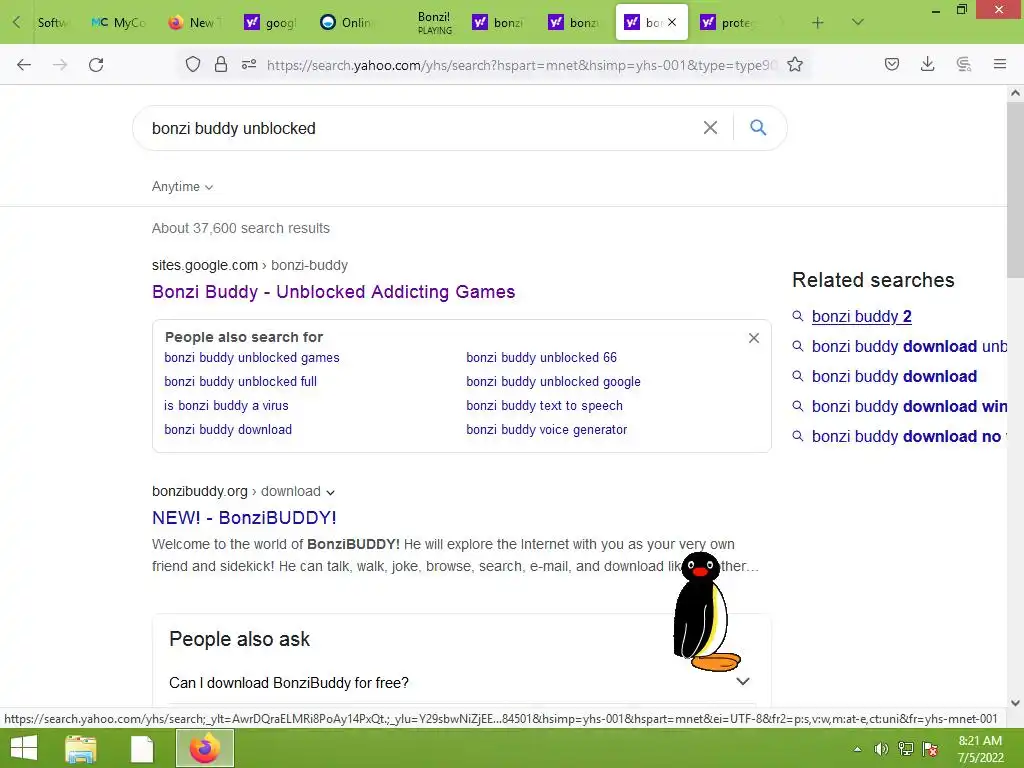Image resolution: width=1024 pixels, height=768 pixels.
Task: Expand bonzibuddy.org result options arrow
Action: pos(330,492)
